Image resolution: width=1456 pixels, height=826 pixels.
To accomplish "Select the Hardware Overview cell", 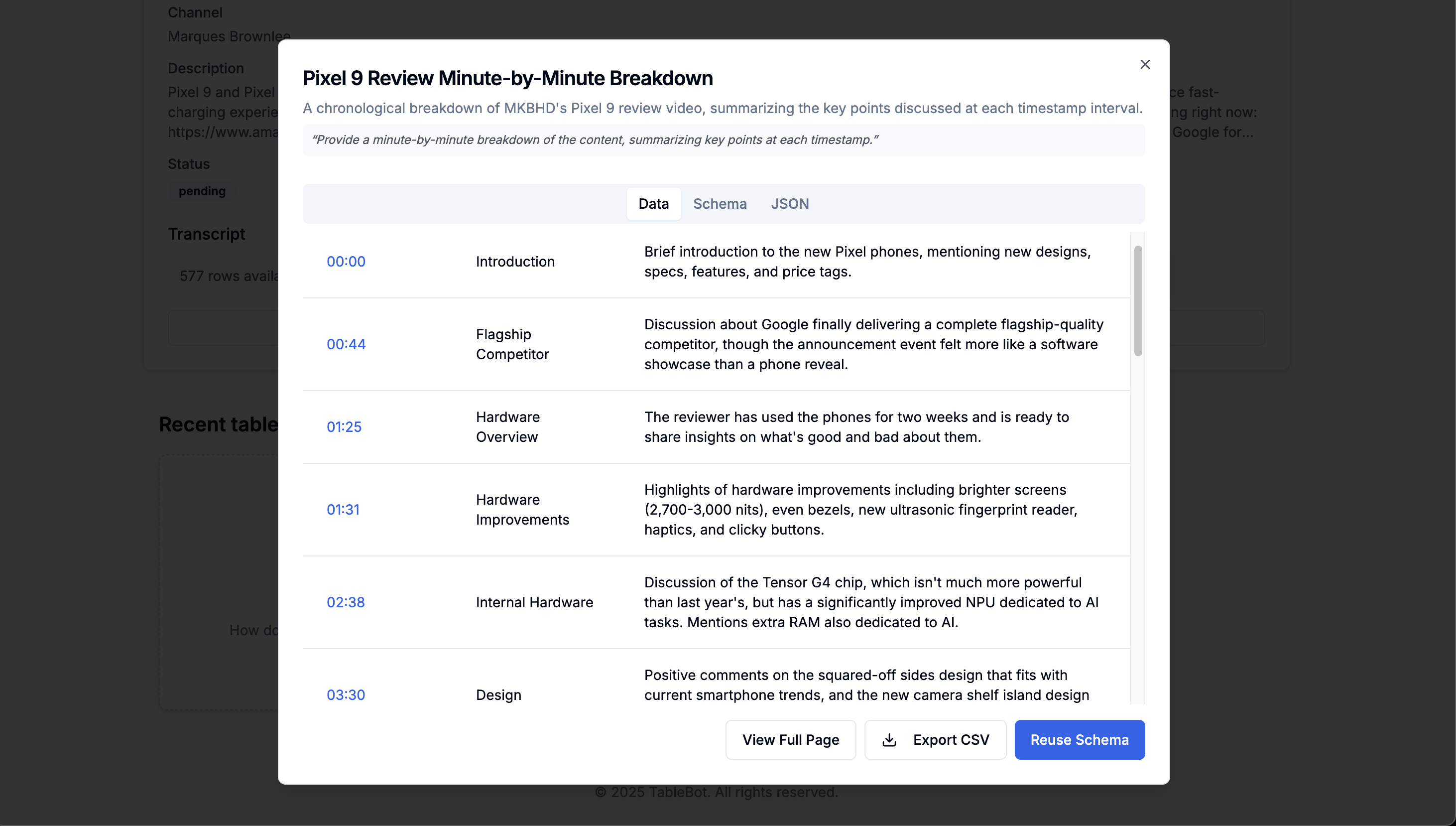I will (x=507, y=427).
